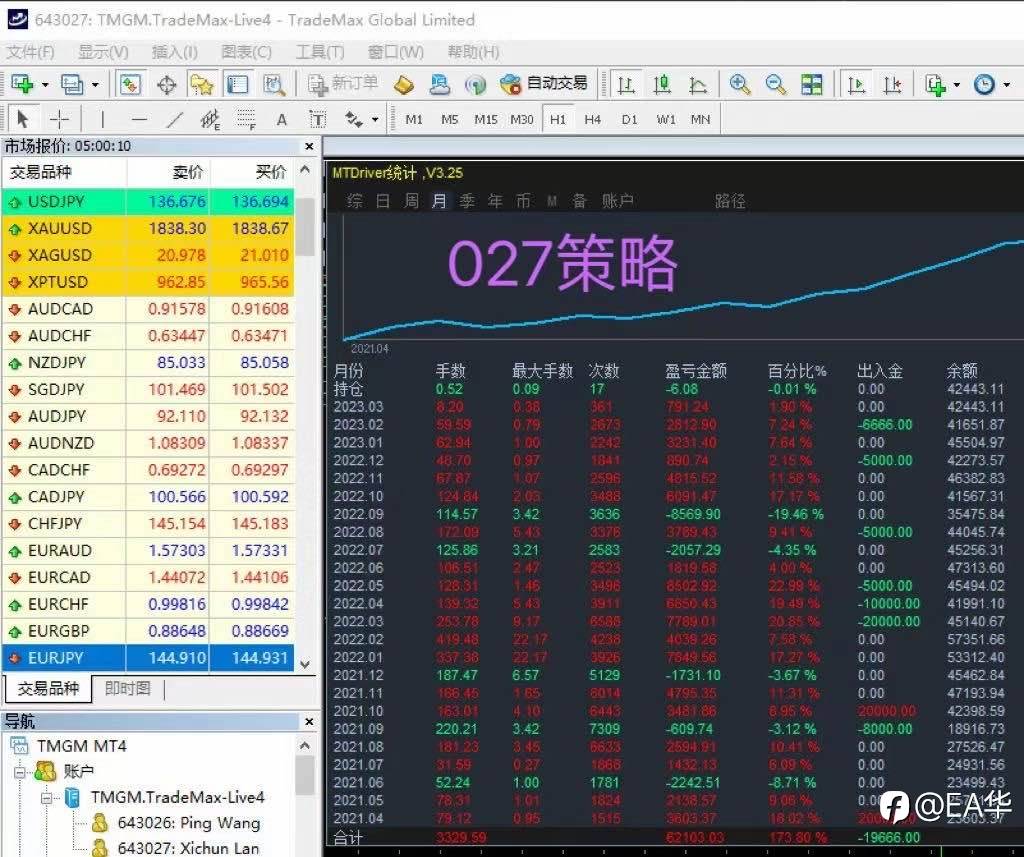Viewport: 1024px width, 857px height.
Task: Open dropdown arrow next to Profiles icon
Action: point(95,85)
